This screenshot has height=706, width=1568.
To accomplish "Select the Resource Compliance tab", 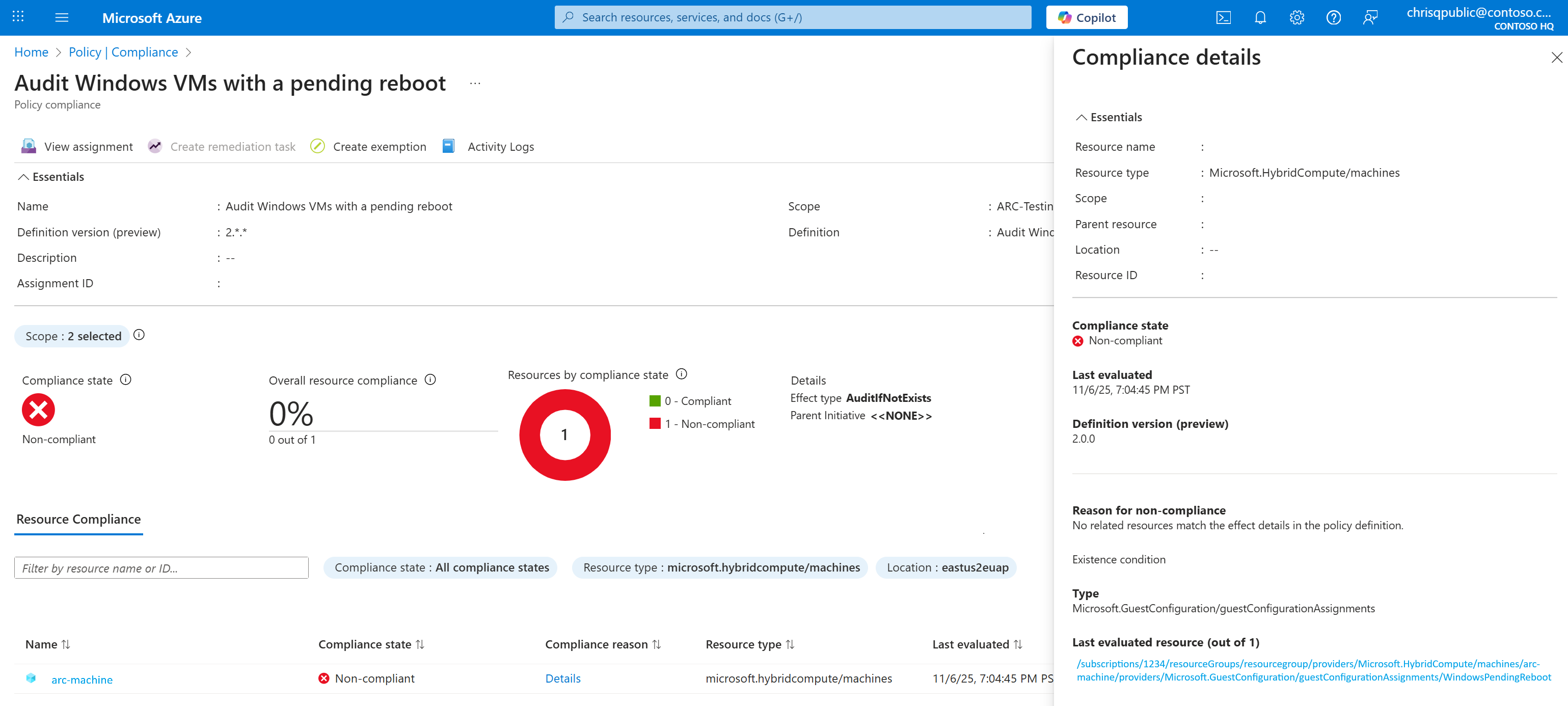I will coord(78,519).
